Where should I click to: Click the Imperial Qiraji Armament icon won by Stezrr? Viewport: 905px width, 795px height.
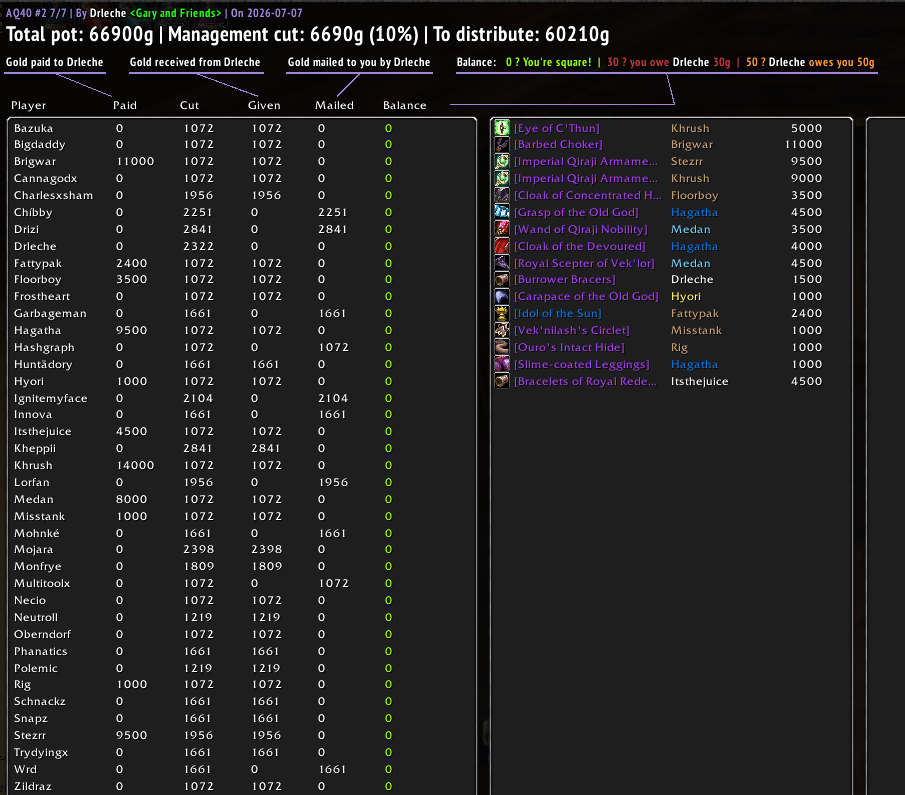[x=502, y=161]
